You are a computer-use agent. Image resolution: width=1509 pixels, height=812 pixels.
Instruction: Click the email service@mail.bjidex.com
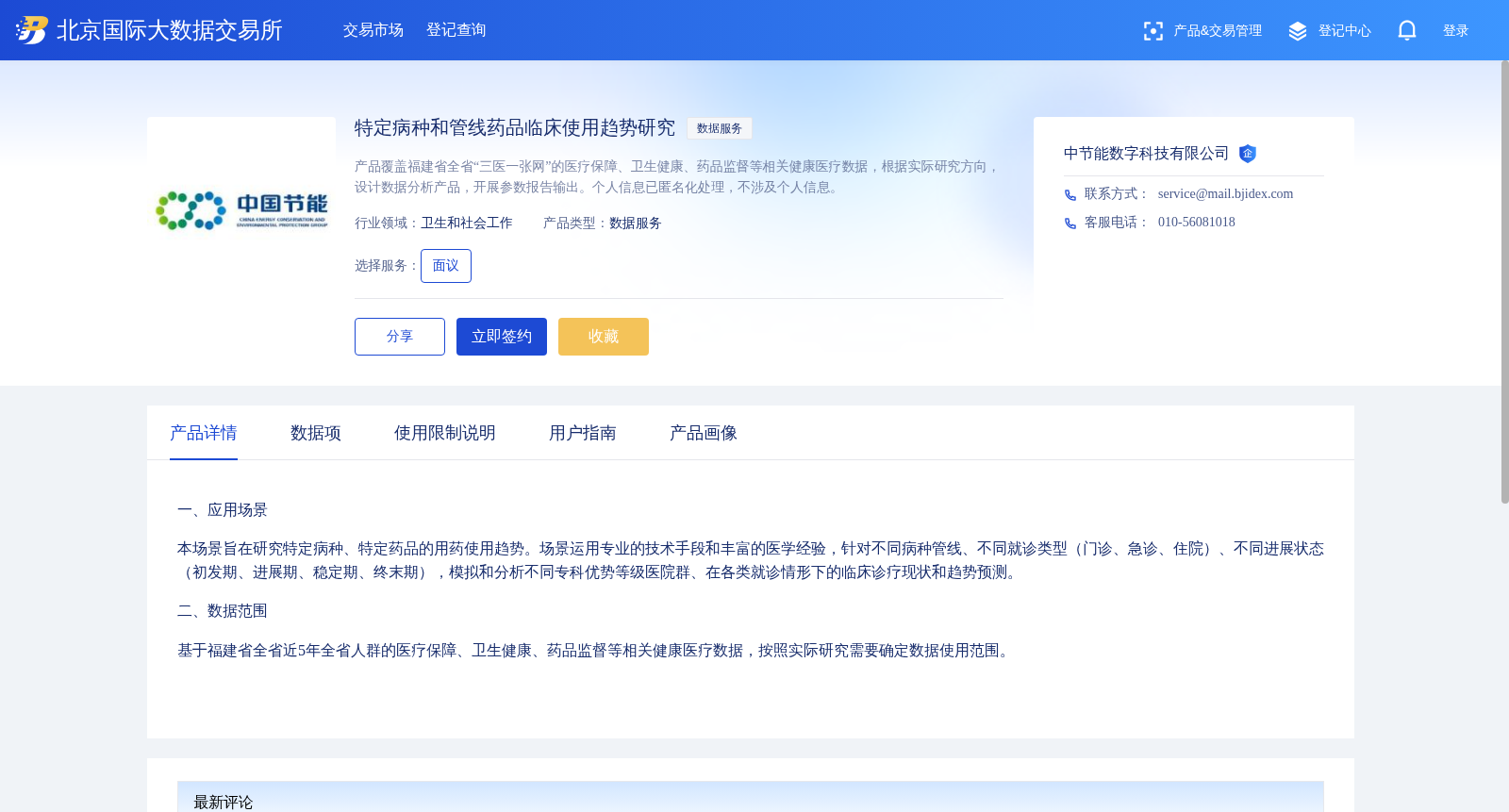point(1226,194)
